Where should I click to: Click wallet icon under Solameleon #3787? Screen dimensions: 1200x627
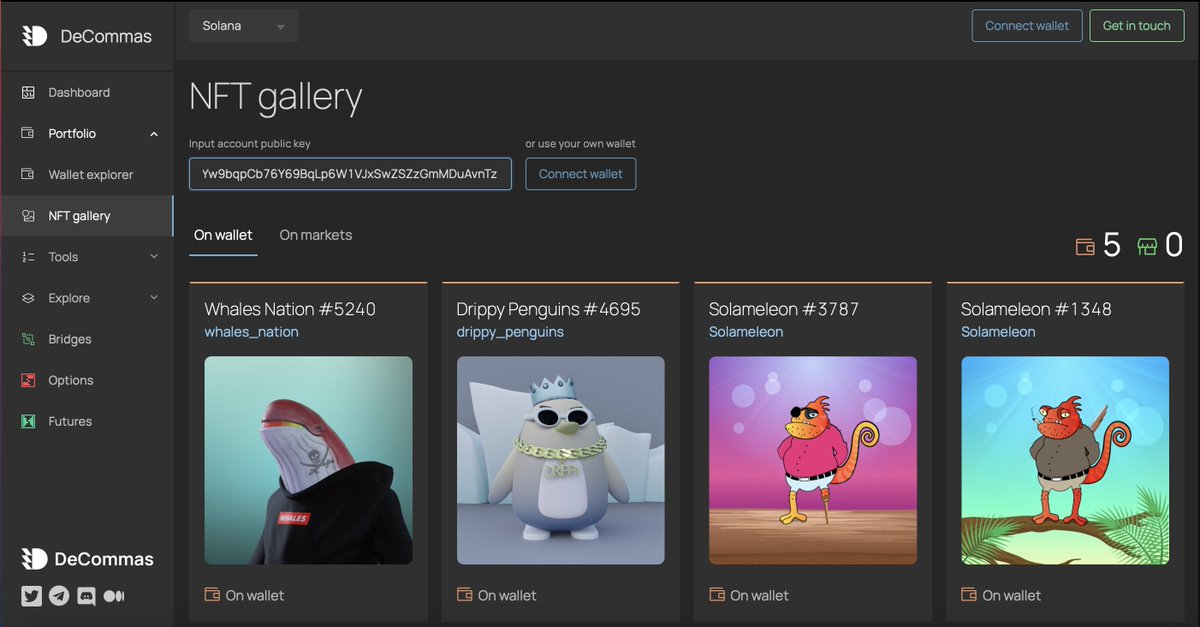pos(717,594)
